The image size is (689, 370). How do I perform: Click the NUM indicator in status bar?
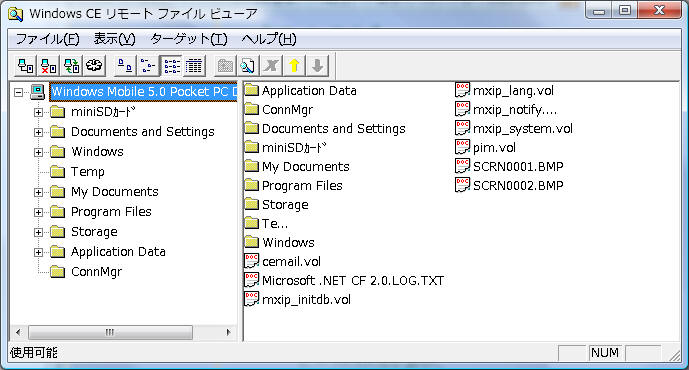tap(605, 353)
